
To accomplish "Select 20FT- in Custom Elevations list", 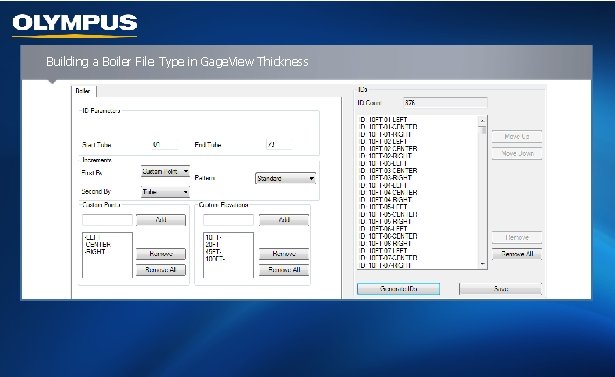I will point(213,245).
